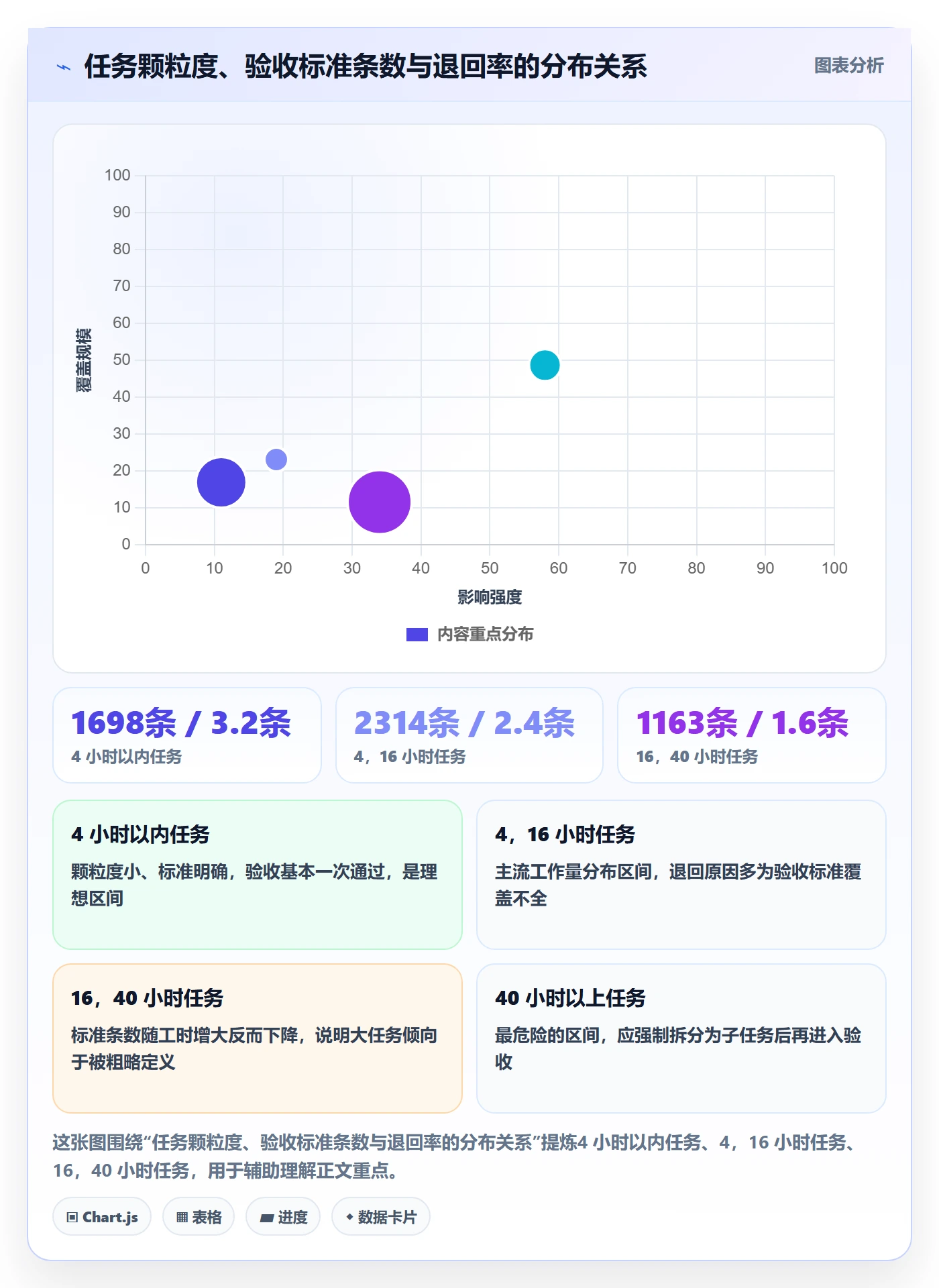Click the chart title 任务颗粒度、验收标准条数与退回率的分布关系
939x1288 pixels.
[x=366, y=66]
